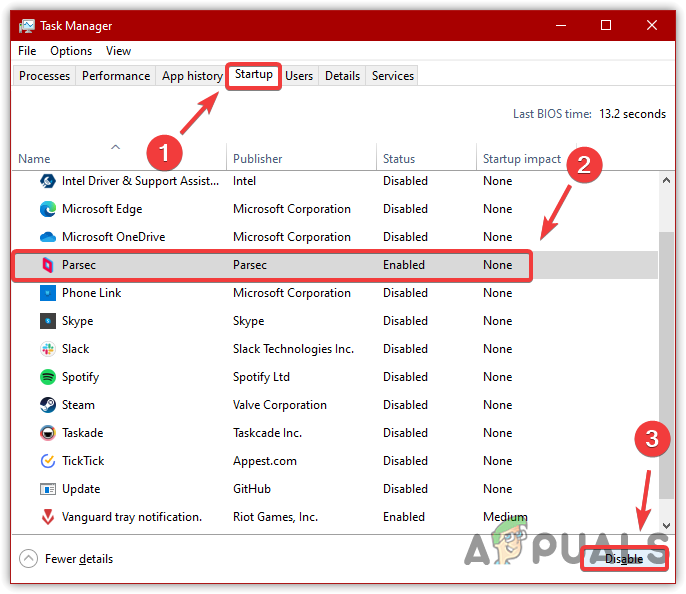Screen dimensions: 686x594
Task: Click the Disable button
Action: click(624, 559)
